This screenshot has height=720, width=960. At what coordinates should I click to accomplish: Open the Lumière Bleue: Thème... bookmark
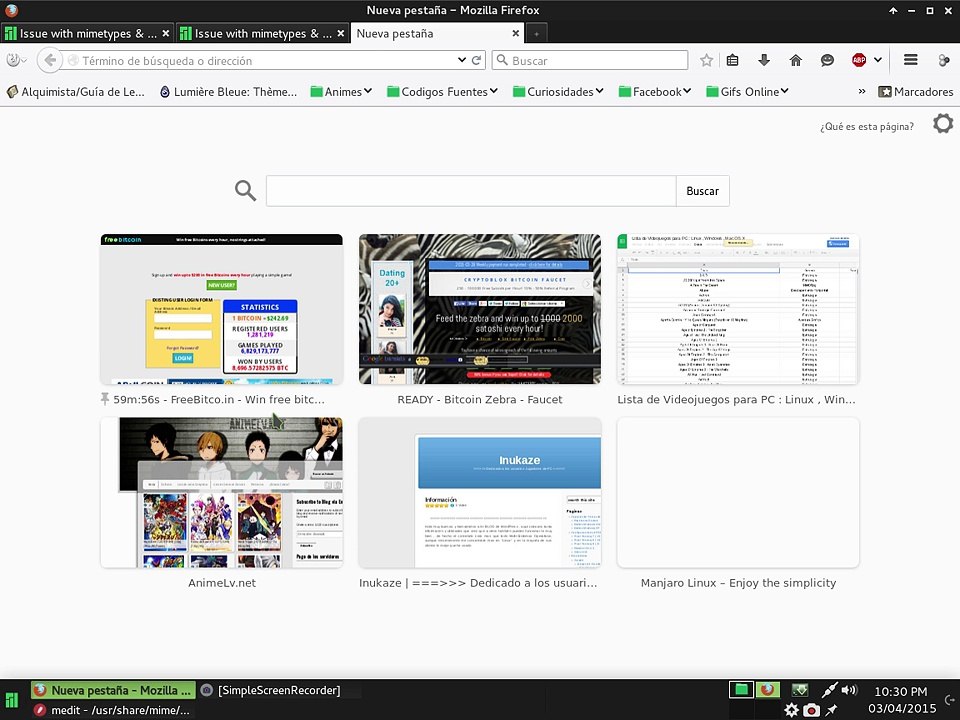click(x=228, y=91)
